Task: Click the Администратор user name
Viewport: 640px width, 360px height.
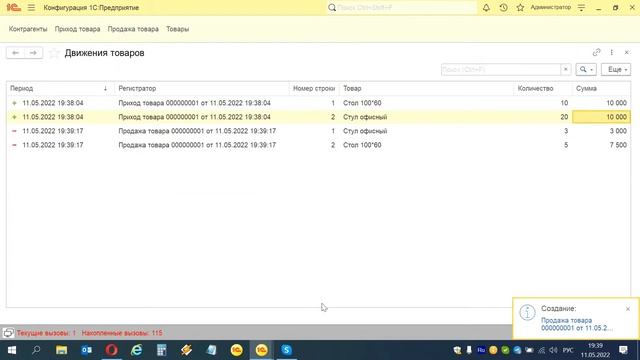Action: pyautogui.click(x=550, y=7)
